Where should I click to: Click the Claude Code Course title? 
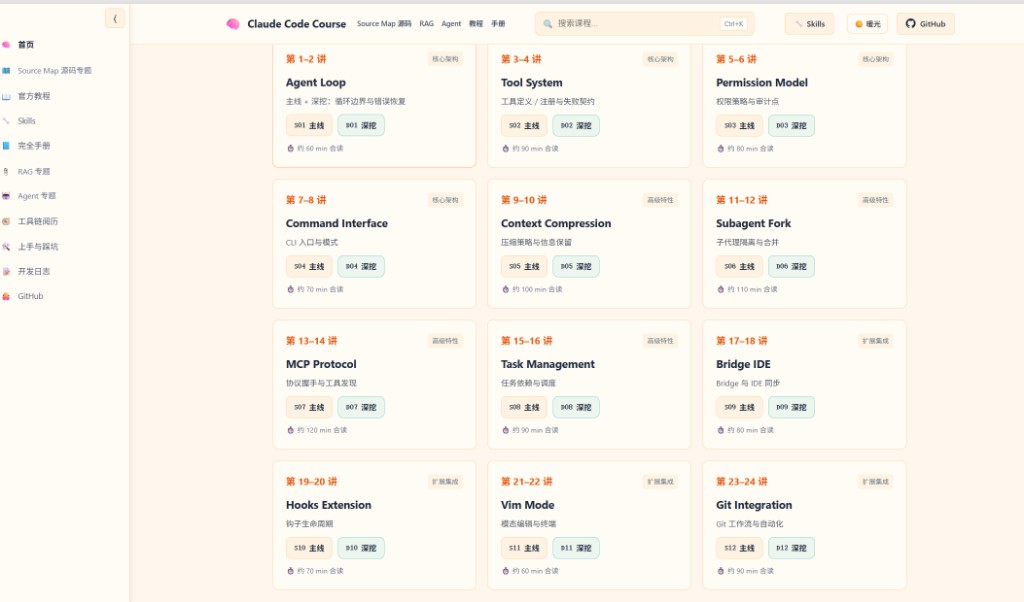click(296, 24)
